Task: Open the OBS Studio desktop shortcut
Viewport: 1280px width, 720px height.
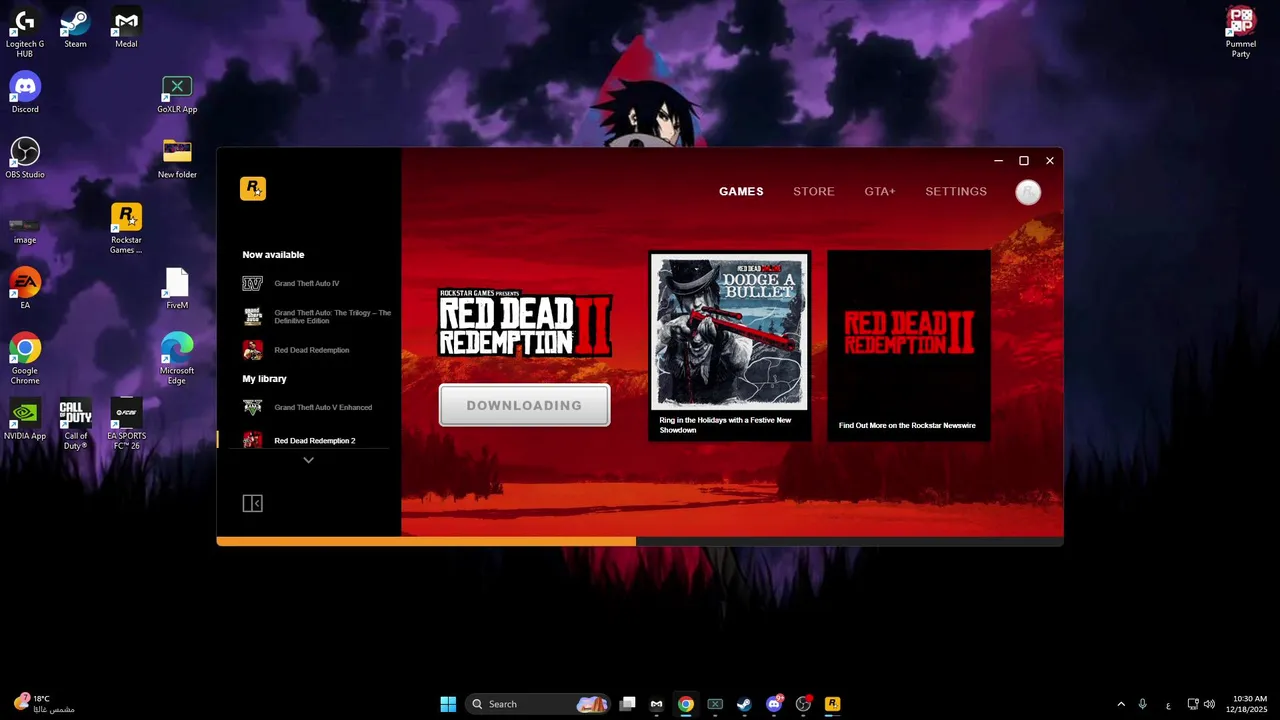Action: tap(25, 159)
